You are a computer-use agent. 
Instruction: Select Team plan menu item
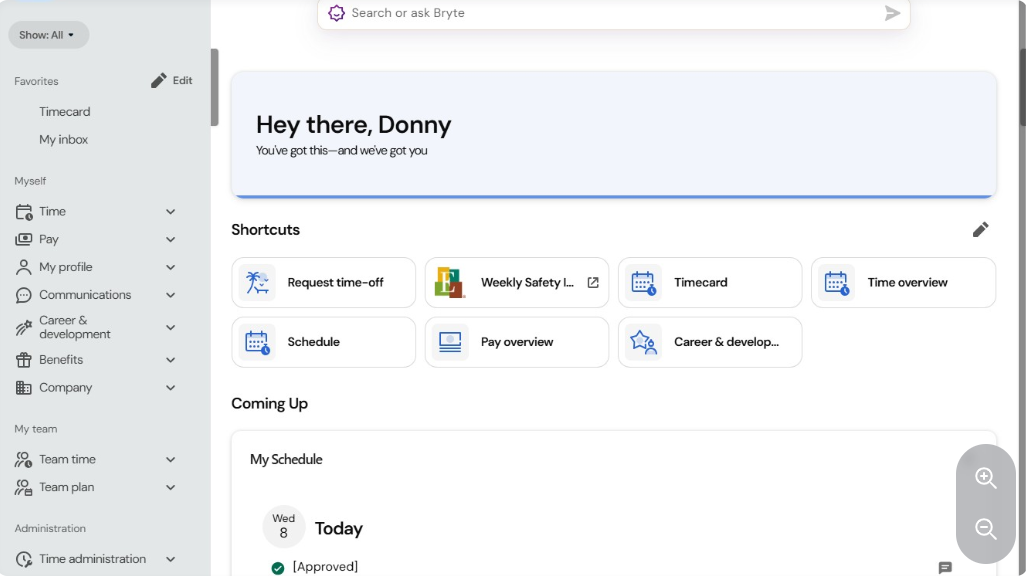[67, 488]
